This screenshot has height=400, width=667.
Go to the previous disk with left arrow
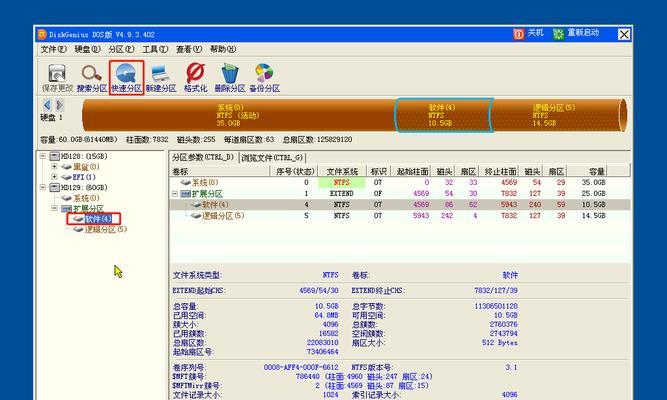pos(47,105)
